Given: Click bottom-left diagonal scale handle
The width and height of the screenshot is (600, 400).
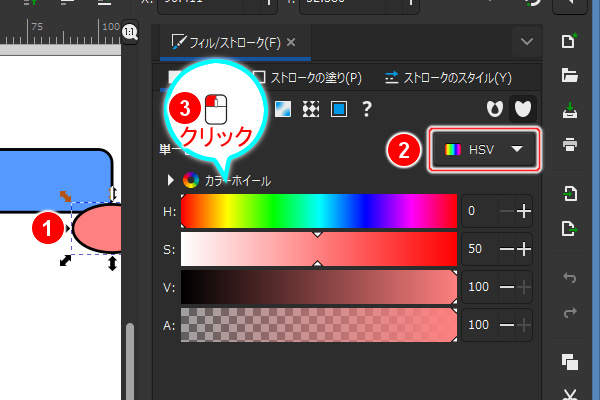Looking at the screenshot, I should point(65,261).
